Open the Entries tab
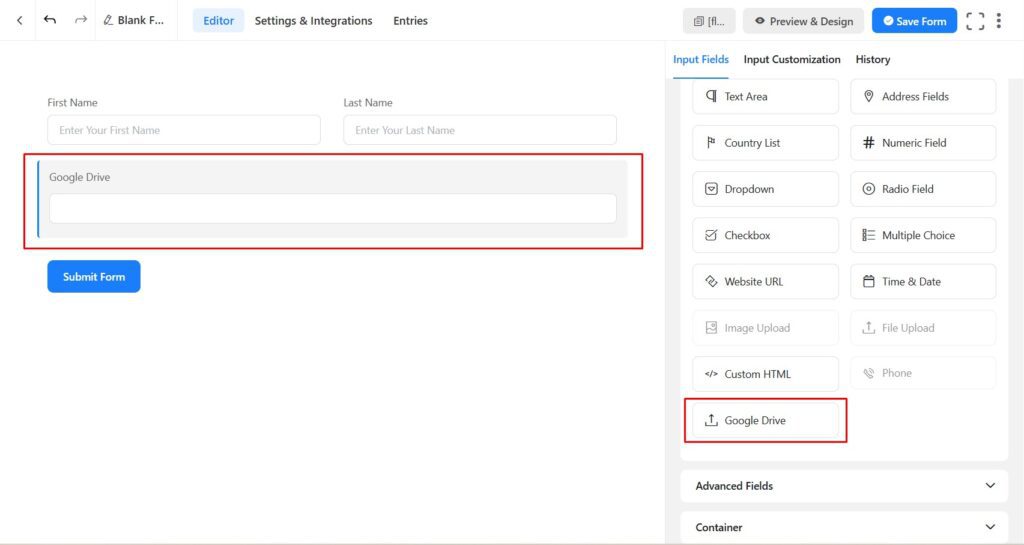The height and width of the screenshot is (545, 1024). (x=410, y=21)
